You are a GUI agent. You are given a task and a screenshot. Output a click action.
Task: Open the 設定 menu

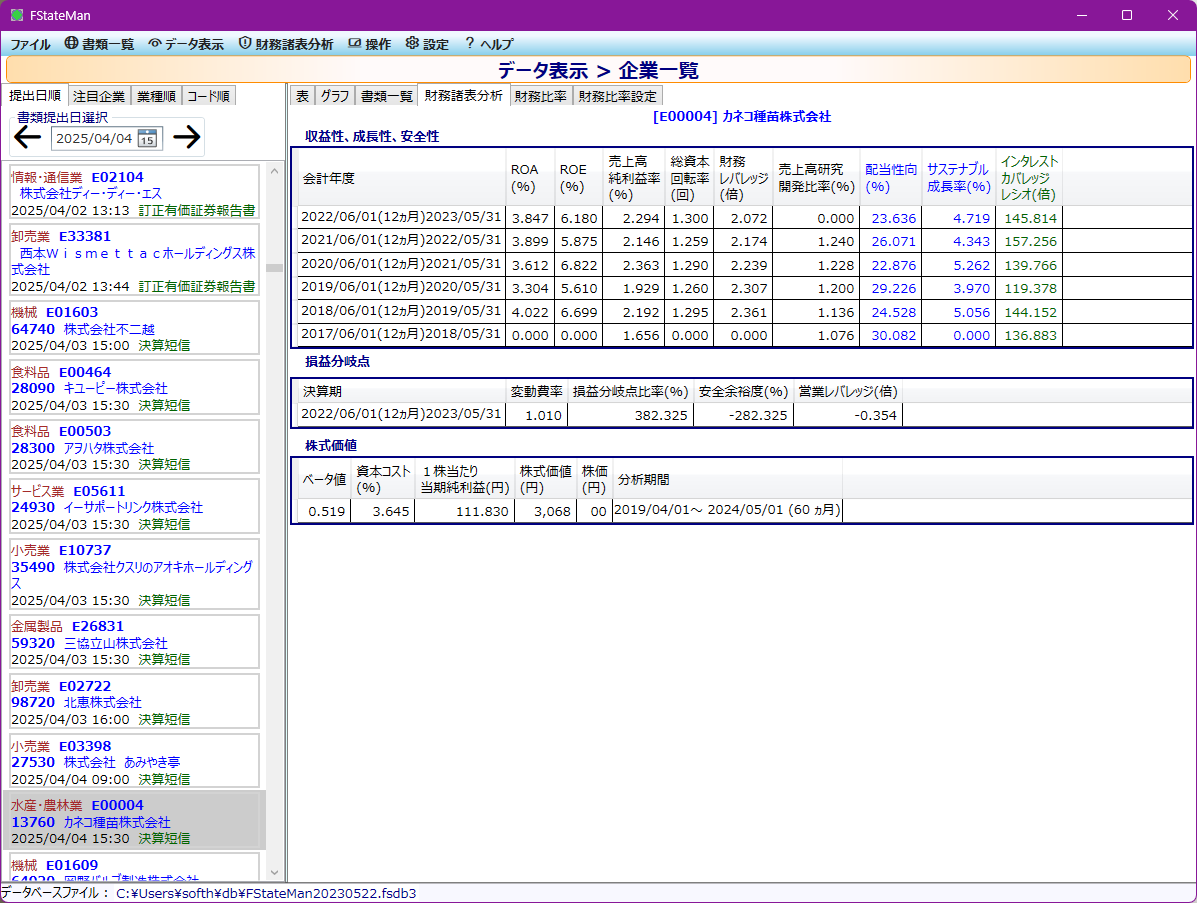pyautogui.click(x=428, y=44)
